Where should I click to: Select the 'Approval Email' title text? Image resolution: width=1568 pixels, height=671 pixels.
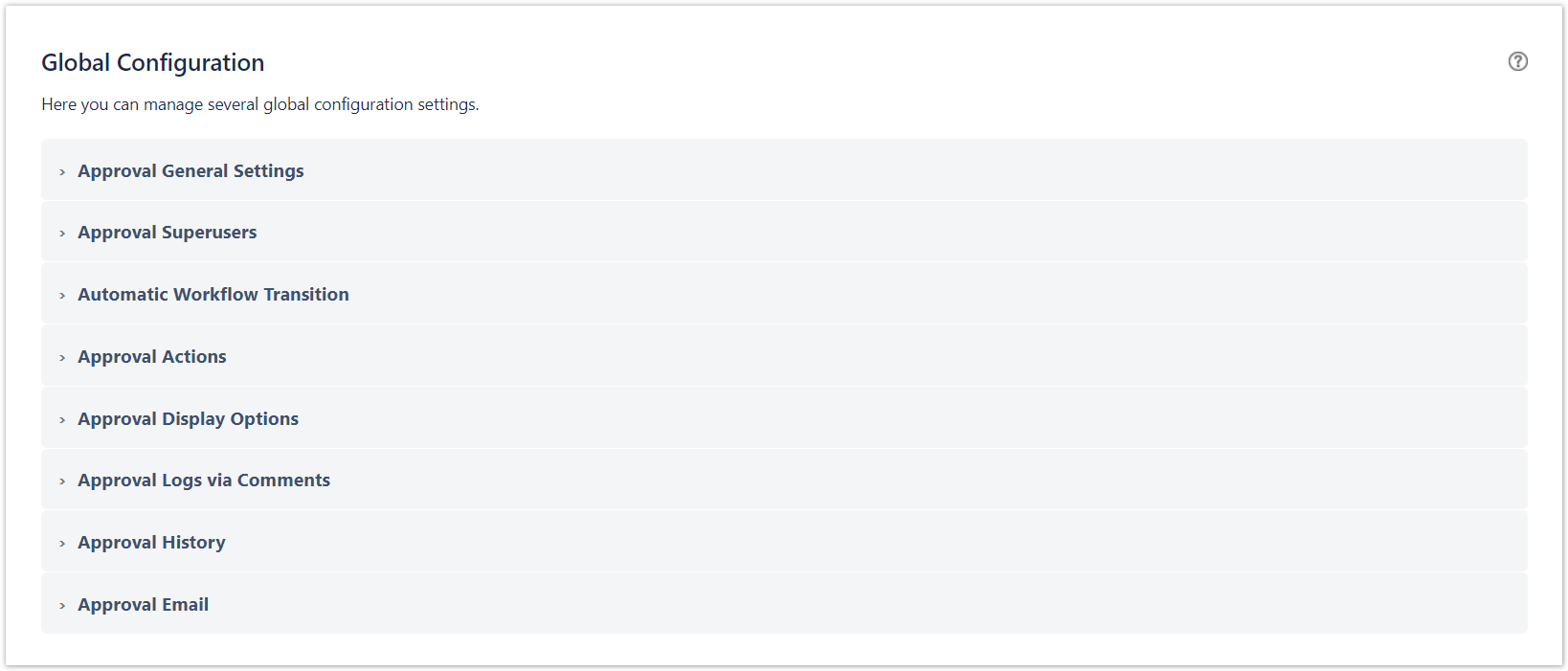144,605
